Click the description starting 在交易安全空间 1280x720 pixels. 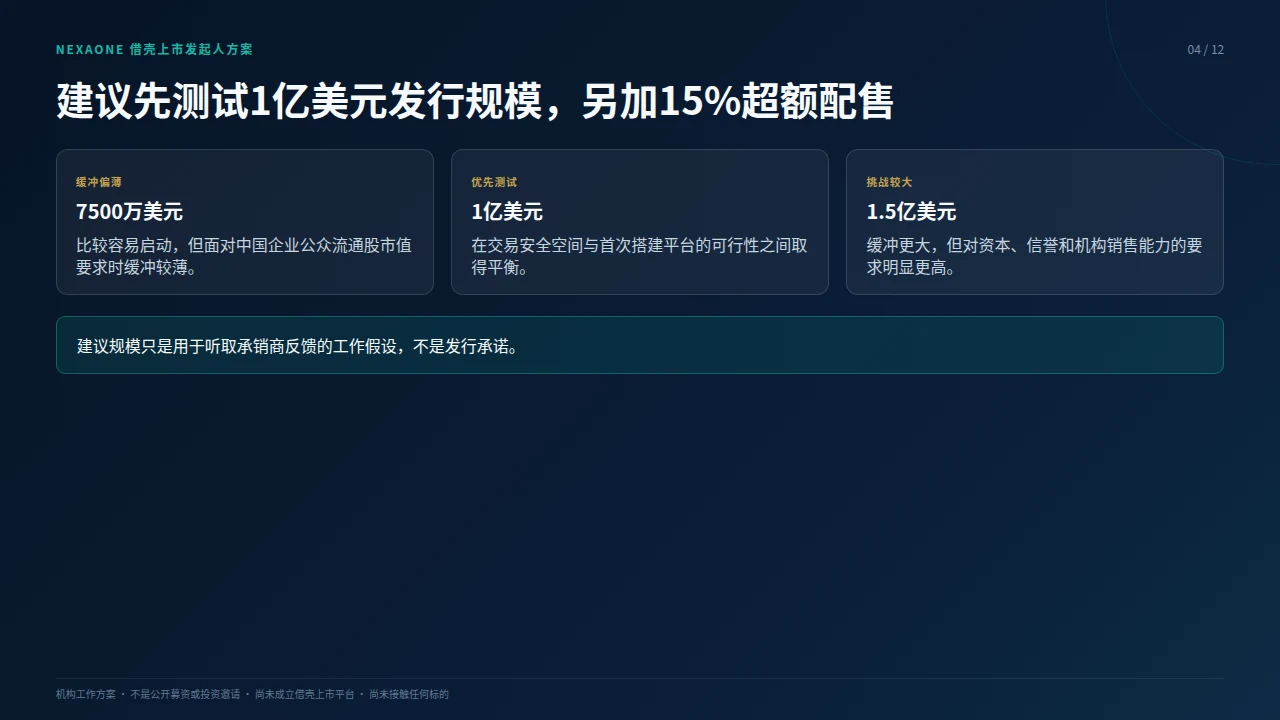(x=639, y=257)
